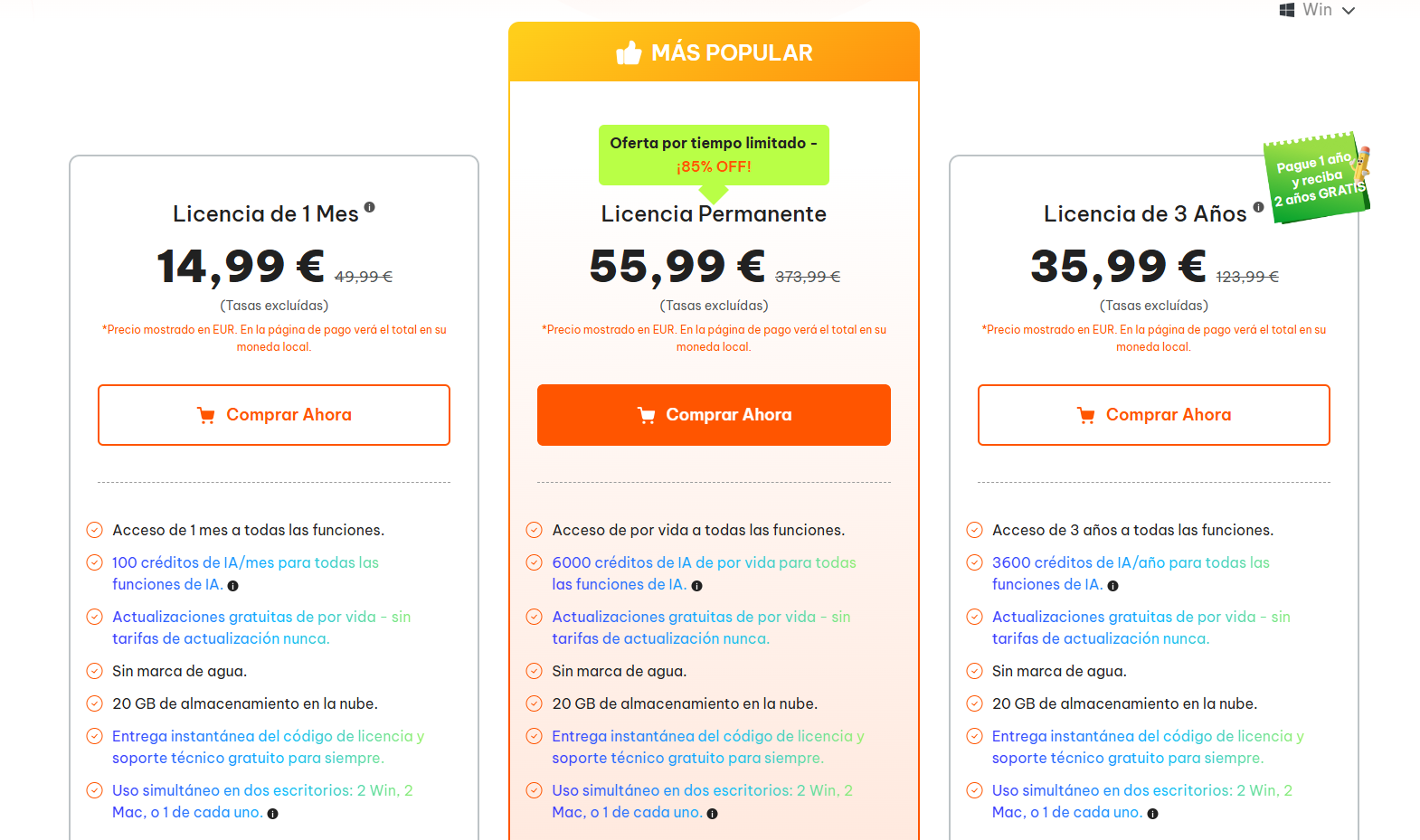Image resolution: width=1420 pixels, height=840 pixels.
Task: Click info icon beside Licencia de 1 Mes
Action: click(370, 207)
